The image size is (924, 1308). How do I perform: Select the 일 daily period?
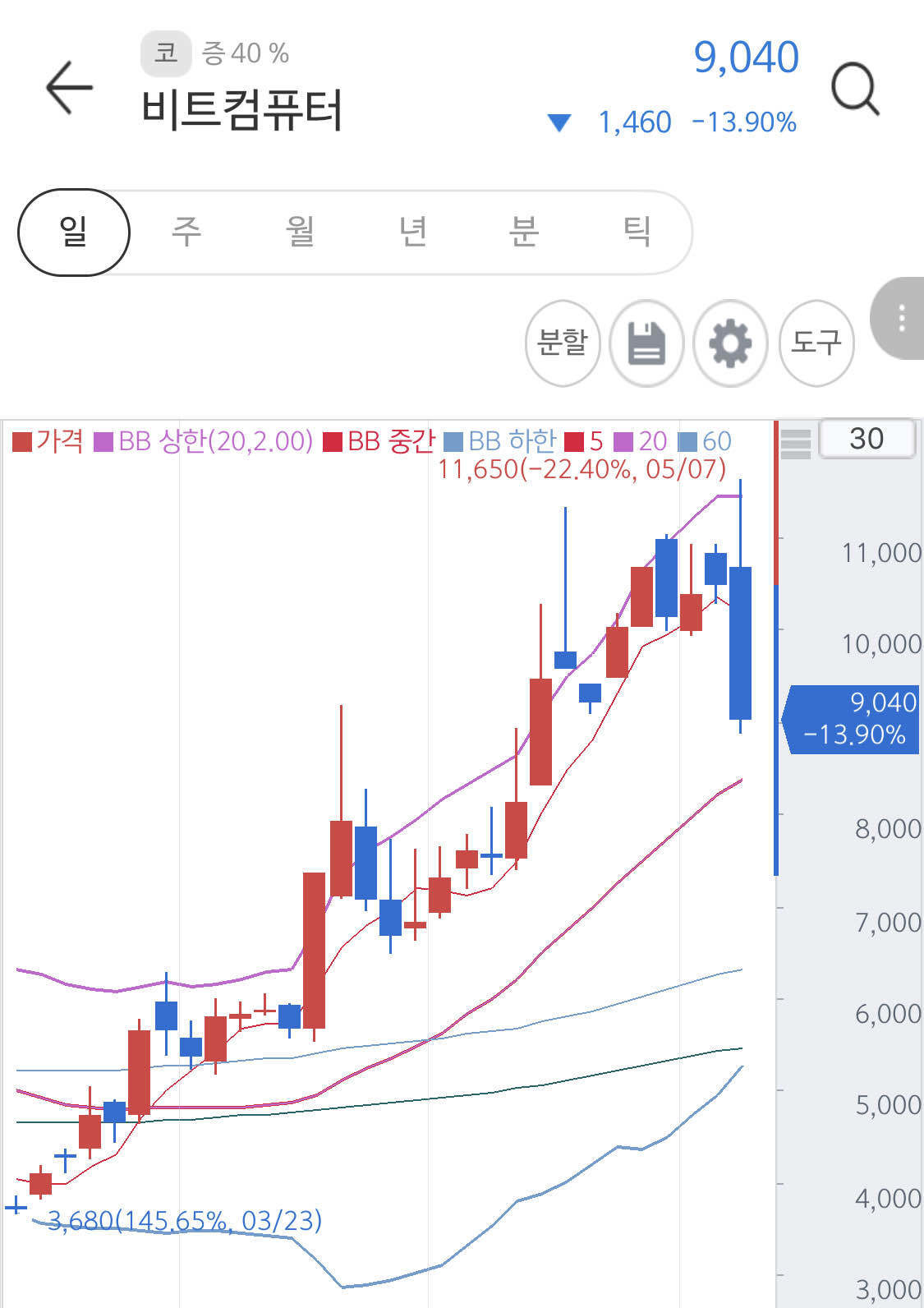pyautogui.click(x=74, y=232)
